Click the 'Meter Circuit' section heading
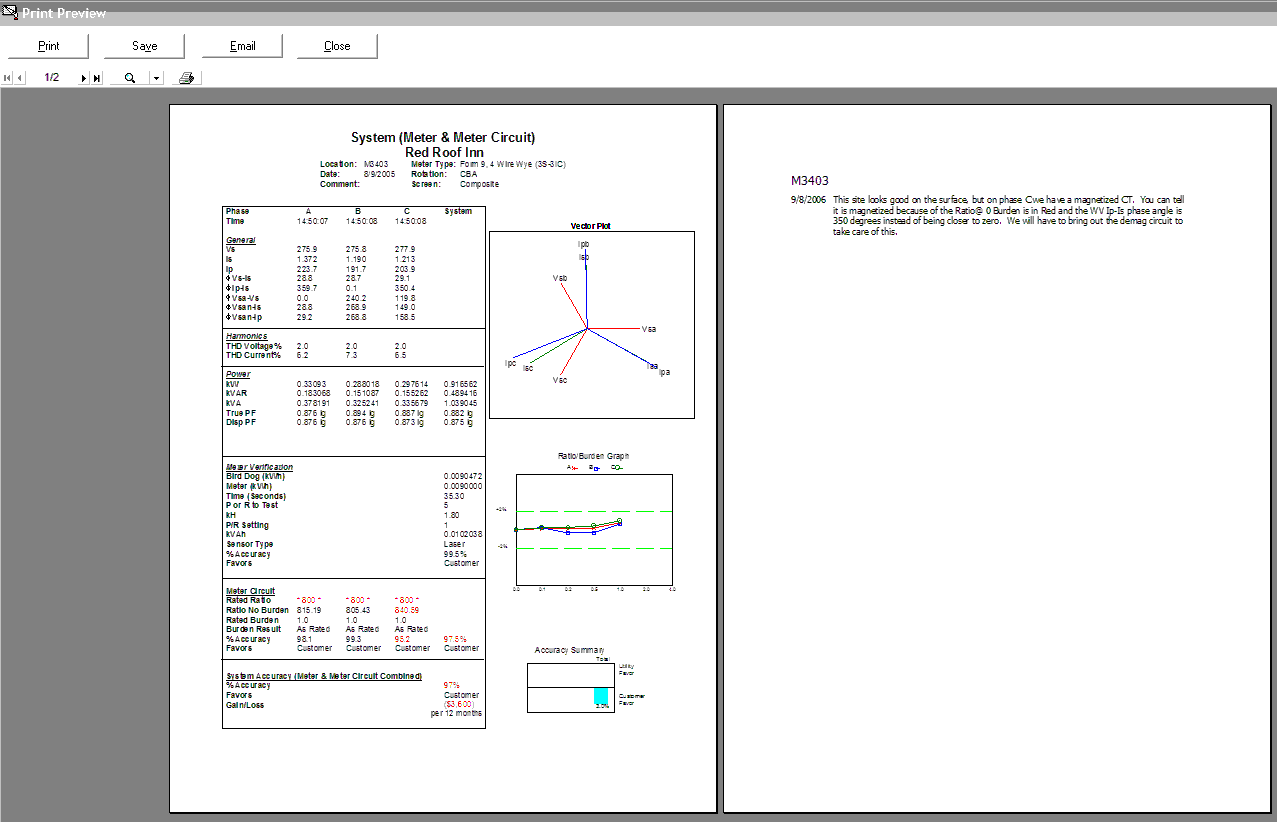Image resolution: width=1277 pixels, height=822 pixels. click(x=250, y=591)
